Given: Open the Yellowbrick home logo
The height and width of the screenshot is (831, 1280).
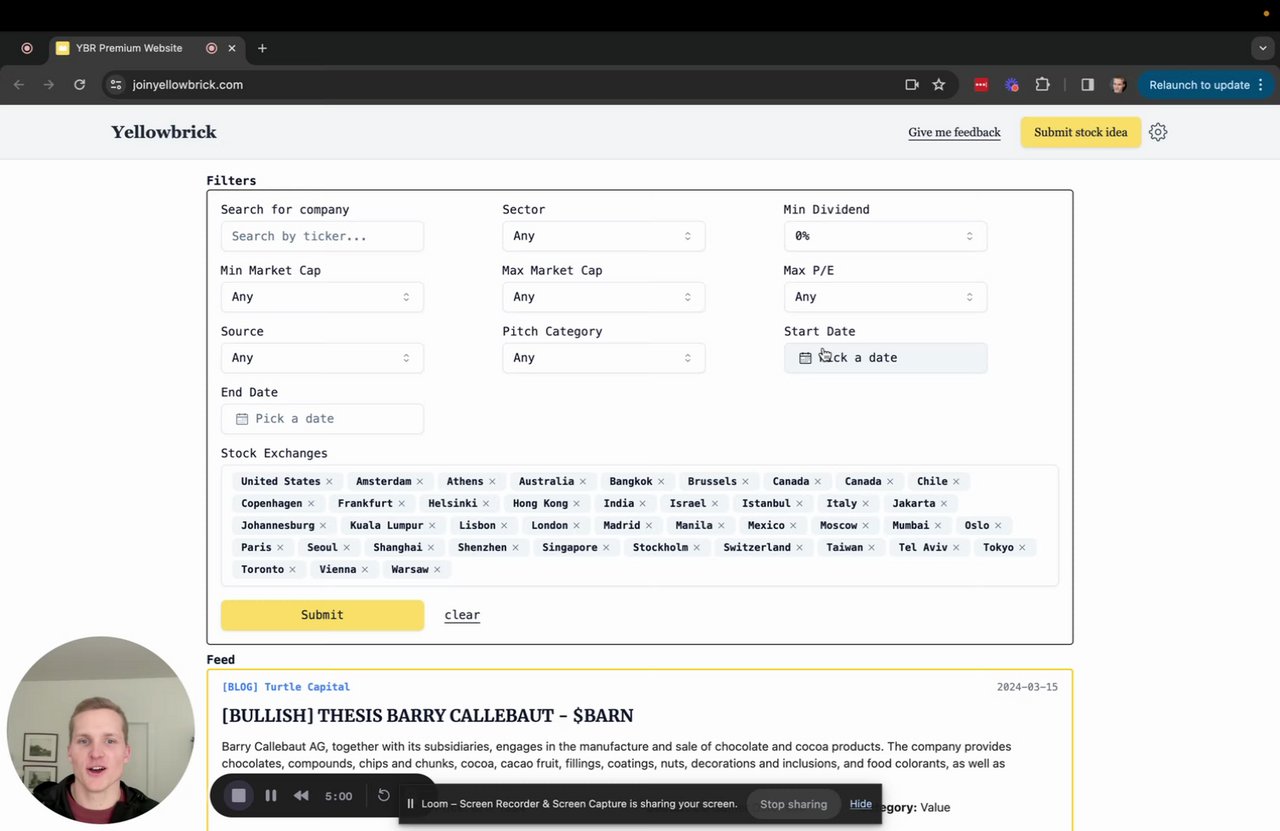Looking at the screenshot, I should click(x=164, y=132).
